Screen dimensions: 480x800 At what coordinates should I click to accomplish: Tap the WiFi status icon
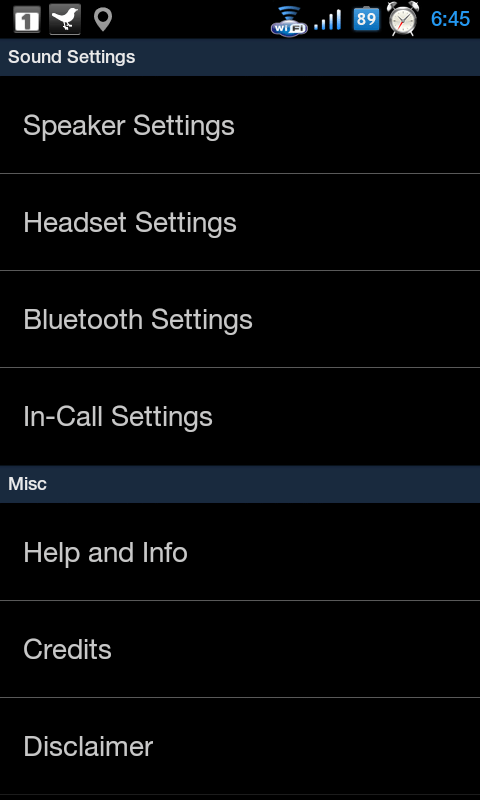click(289, 21)
